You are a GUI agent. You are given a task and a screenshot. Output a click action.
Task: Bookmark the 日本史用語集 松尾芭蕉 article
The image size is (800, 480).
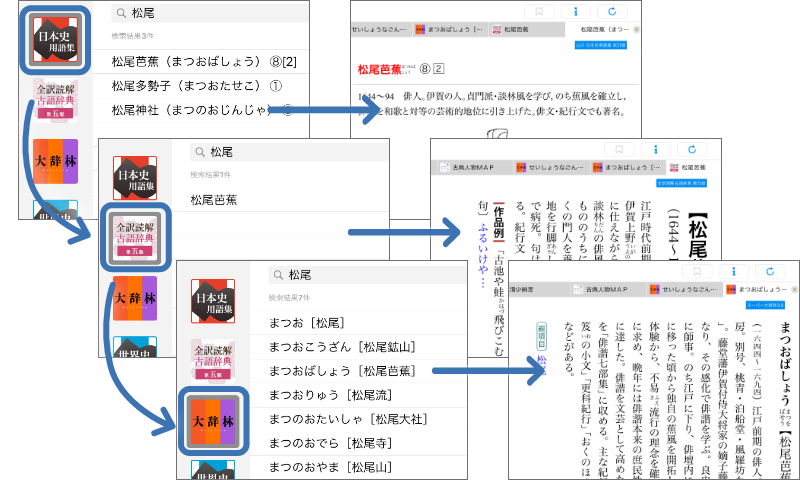point(539,11)
